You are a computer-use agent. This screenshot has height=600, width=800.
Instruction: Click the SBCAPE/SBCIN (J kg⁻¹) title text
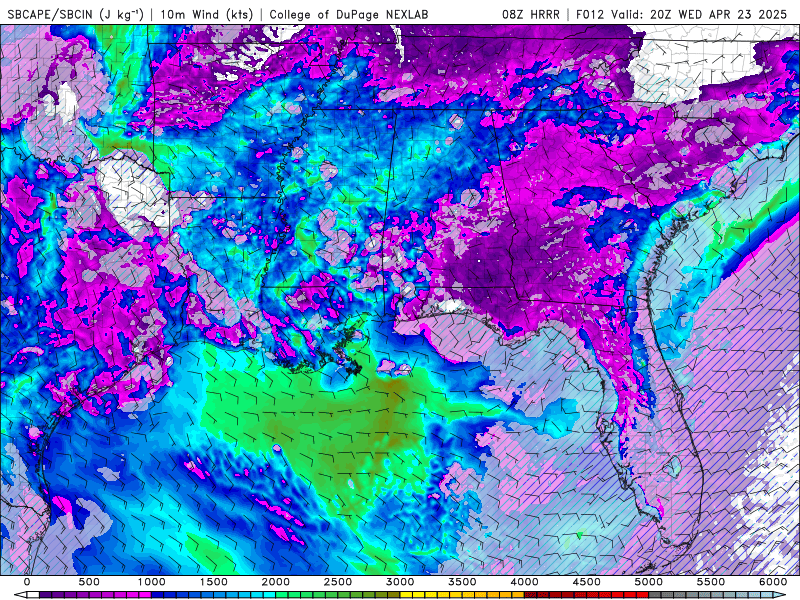point(76,14)
